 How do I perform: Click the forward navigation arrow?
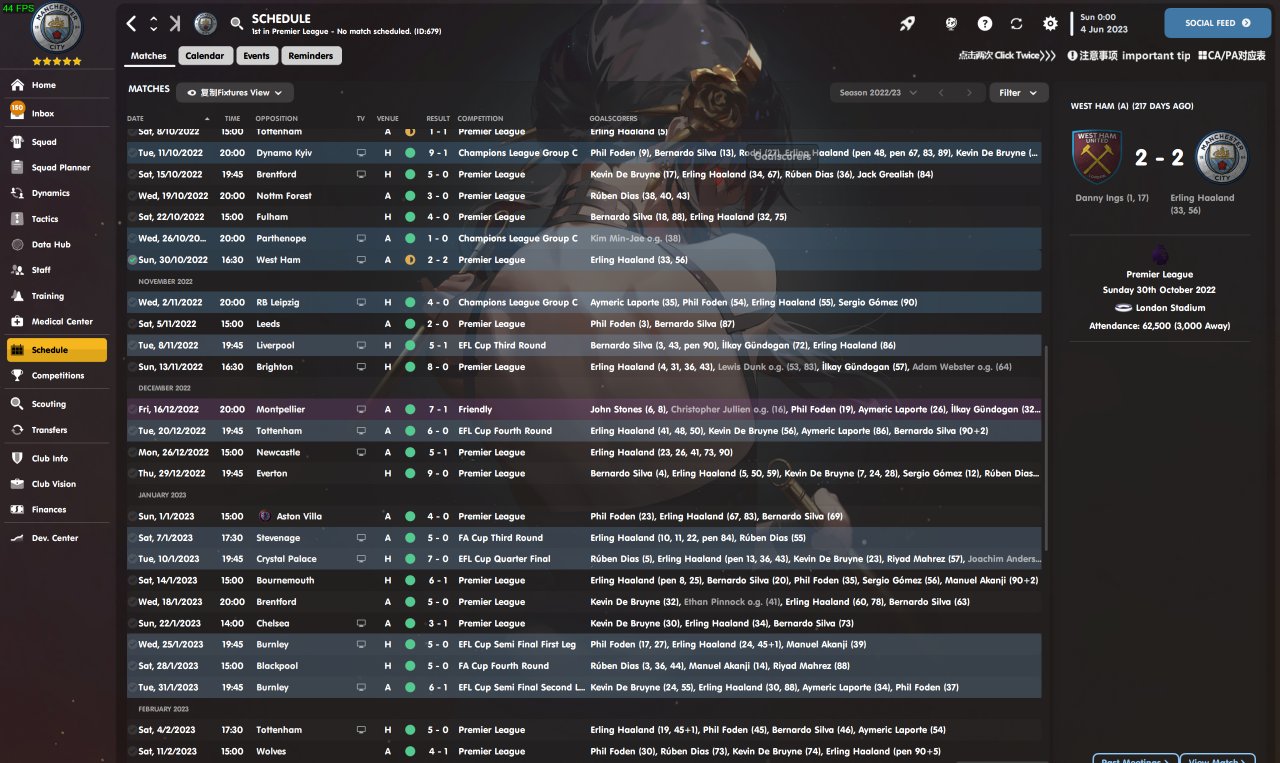[176, 23]
